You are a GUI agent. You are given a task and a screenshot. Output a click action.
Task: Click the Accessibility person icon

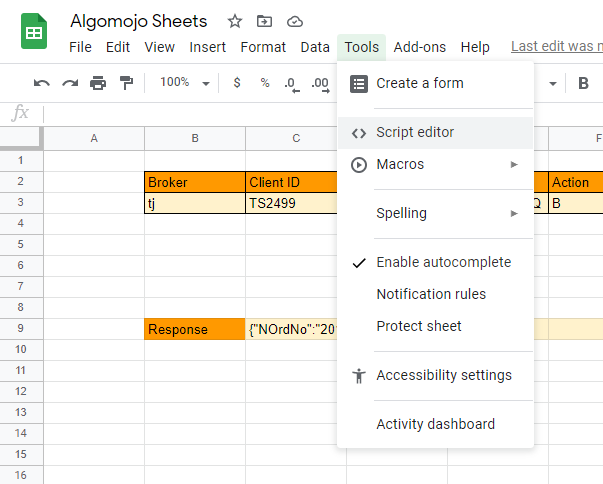(x=359, y=376)
